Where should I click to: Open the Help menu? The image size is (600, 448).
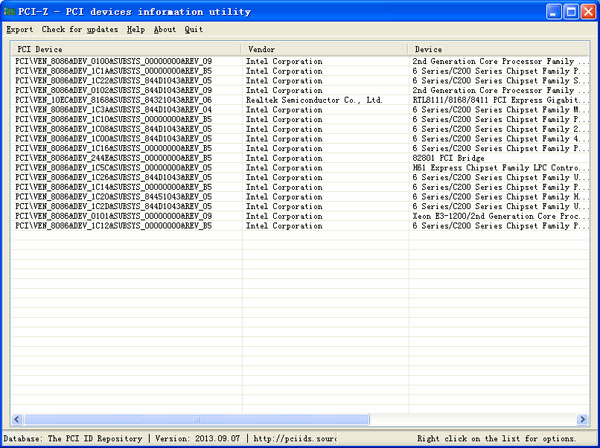136,29
